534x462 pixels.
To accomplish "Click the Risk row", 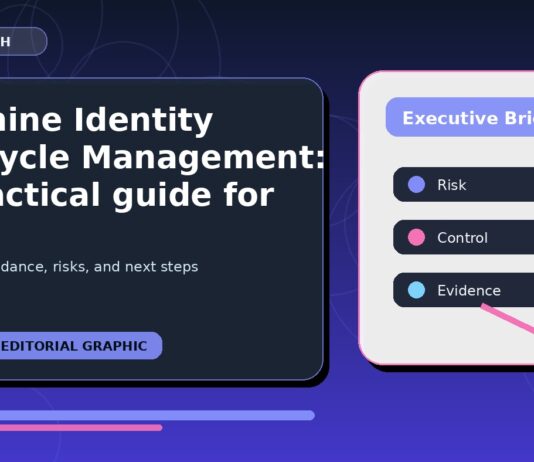I will [464, 185].
